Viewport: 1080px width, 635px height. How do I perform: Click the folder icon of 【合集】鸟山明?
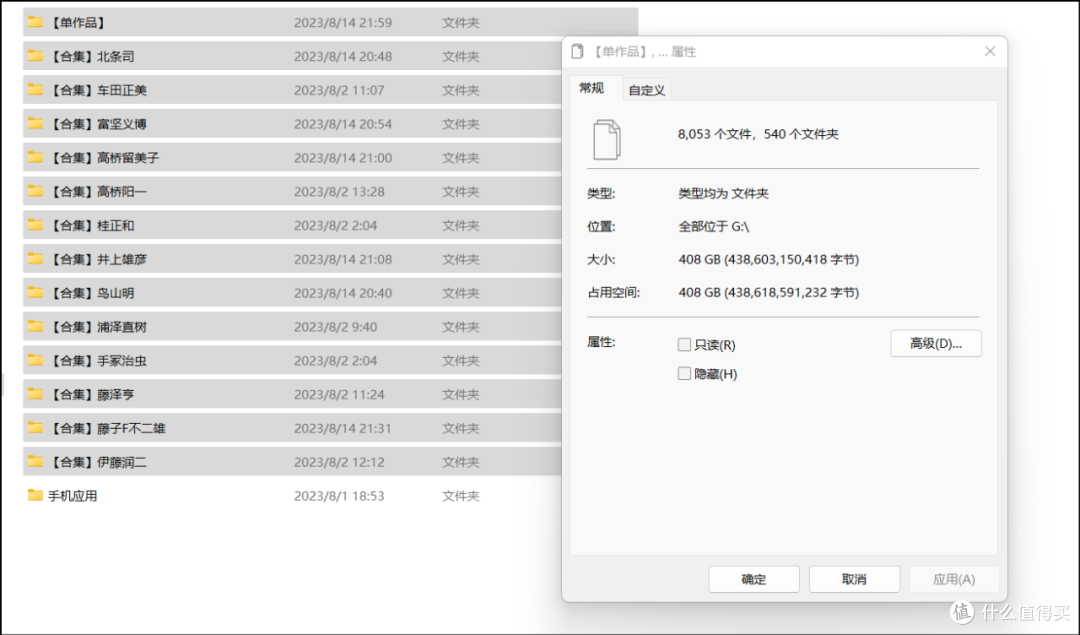click(x=35, y=292)
